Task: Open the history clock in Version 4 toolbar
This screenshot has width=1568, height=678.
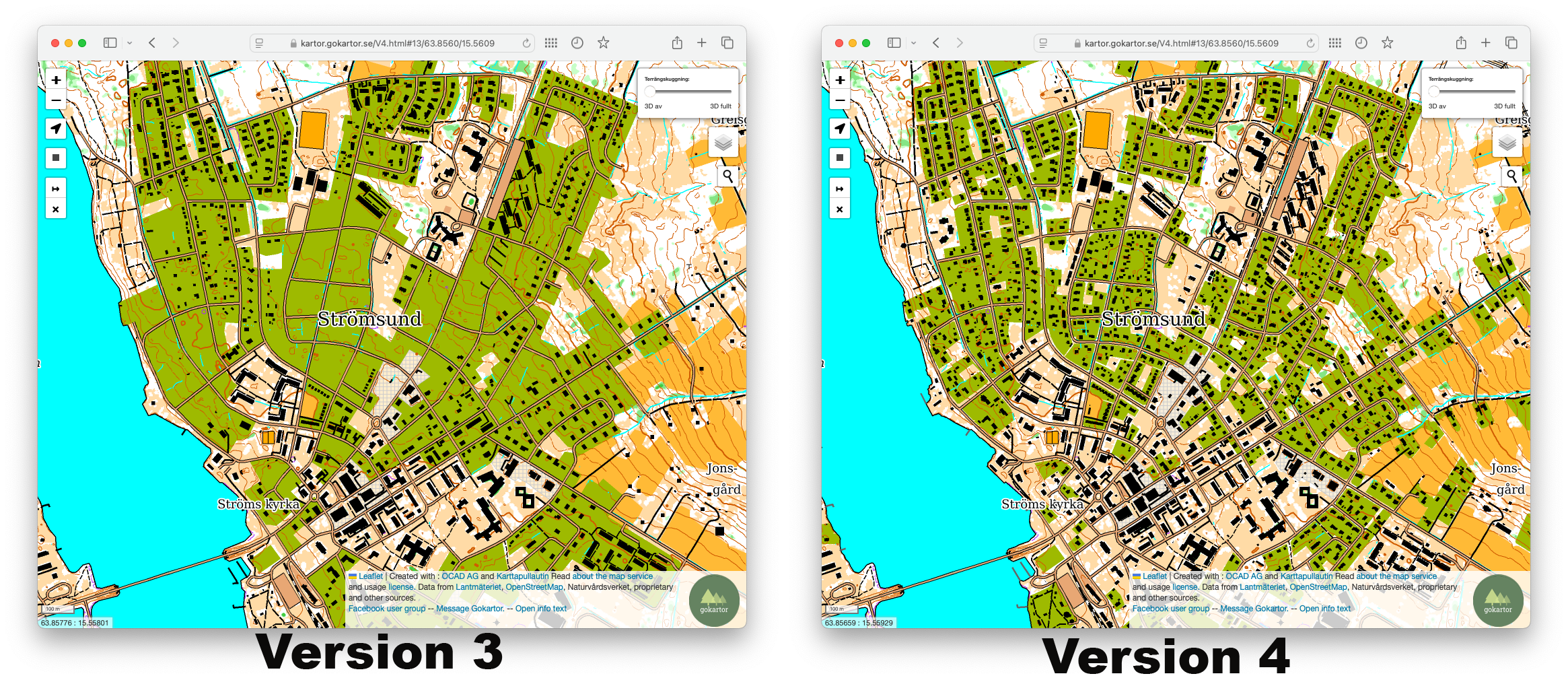Action: 1361,42
